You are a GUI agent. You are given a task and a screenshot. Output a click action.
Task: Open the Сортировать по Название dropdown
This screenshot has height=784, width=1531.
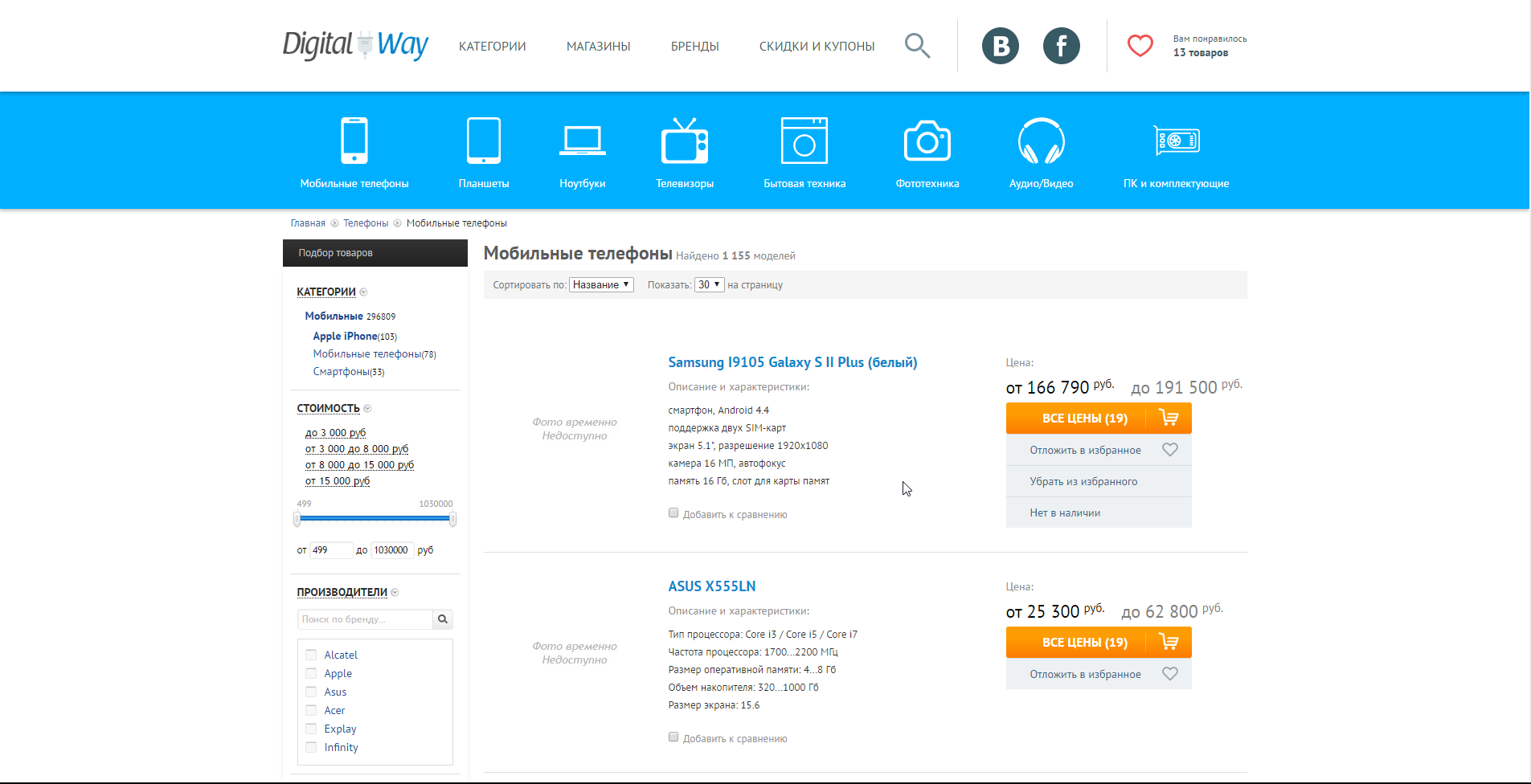601,284
